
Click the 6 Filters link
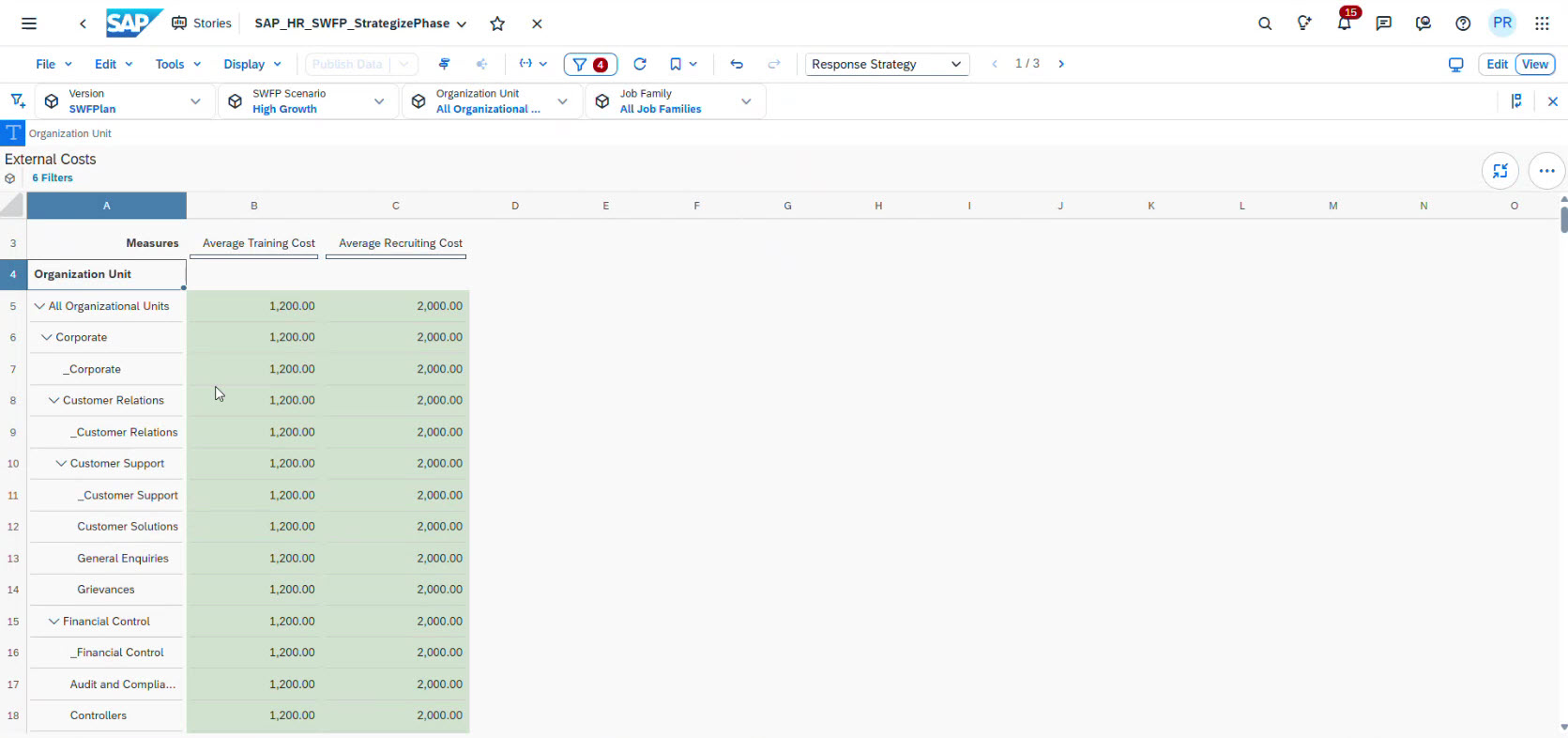[x=53, y=177]
